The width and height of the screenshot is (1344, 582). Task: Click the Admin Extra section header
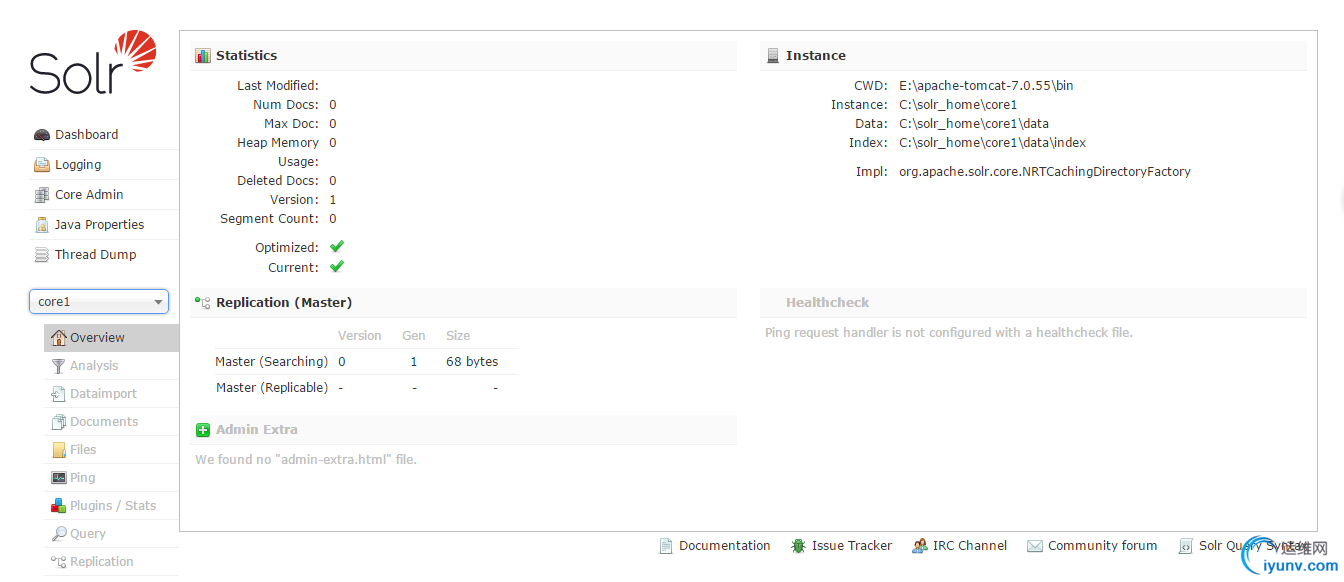pos(464,430)
